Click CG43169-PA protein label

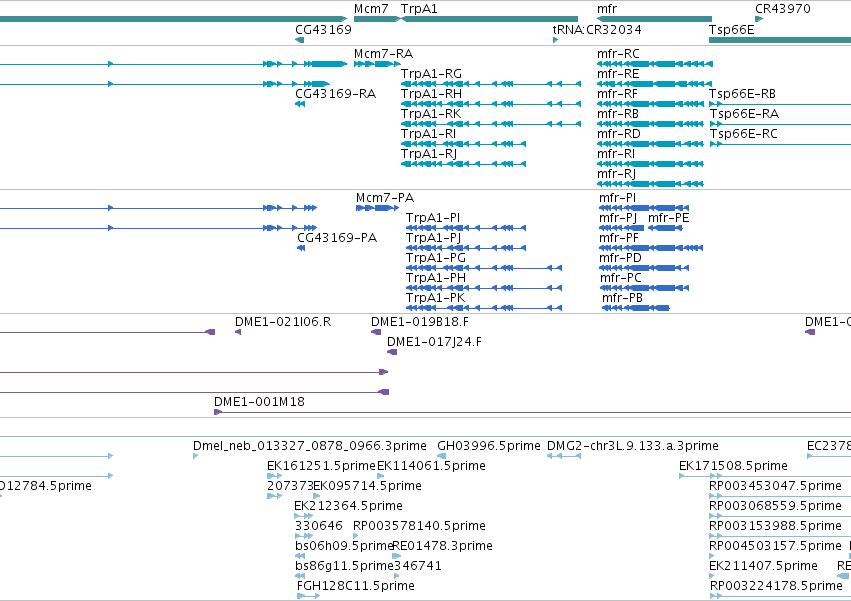tap(337, 238)
